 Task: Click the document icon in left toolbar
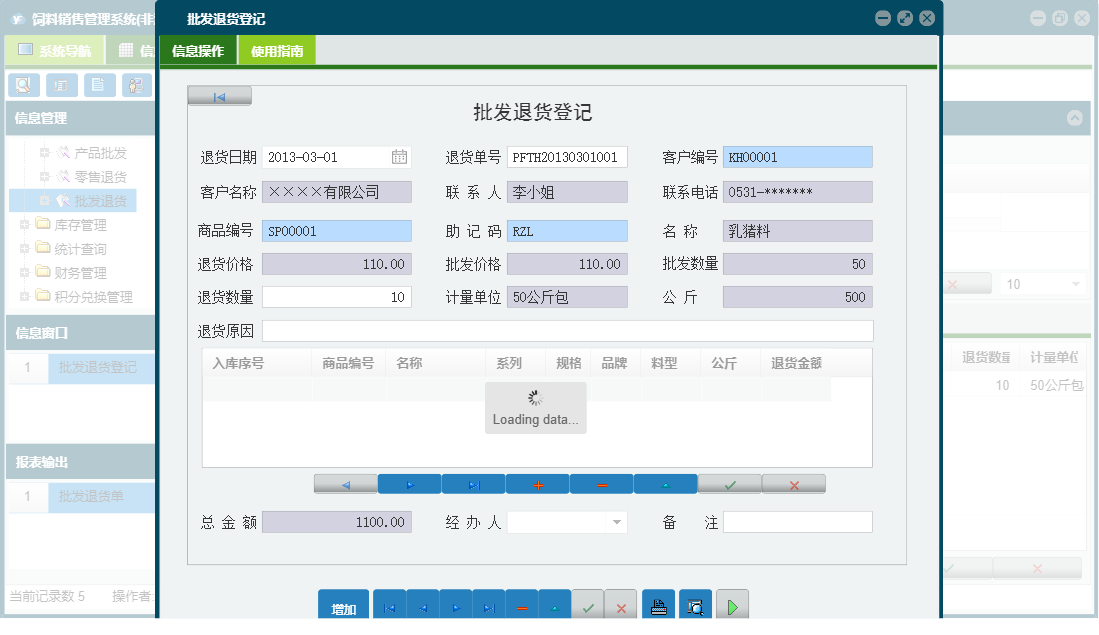point(99,85)
